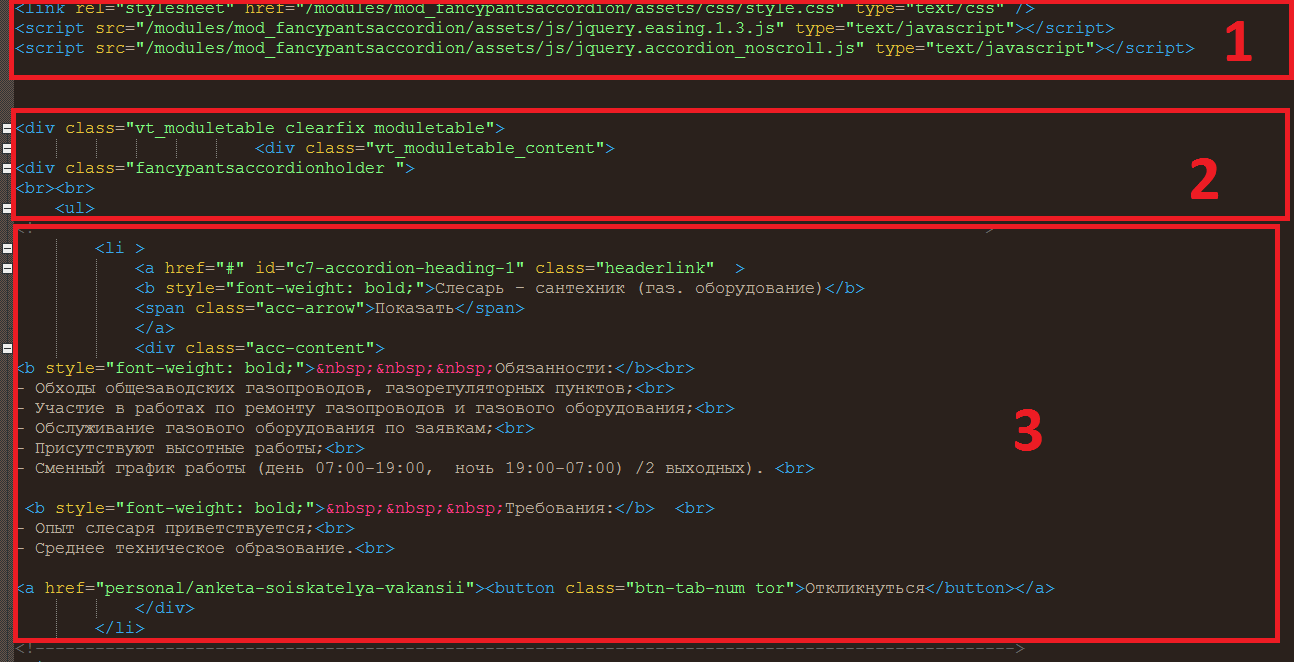Viewport: 1294px width, 662px height.
Task: Click the line starting "Сменный график работы"
Action: (x=415, y=468)
